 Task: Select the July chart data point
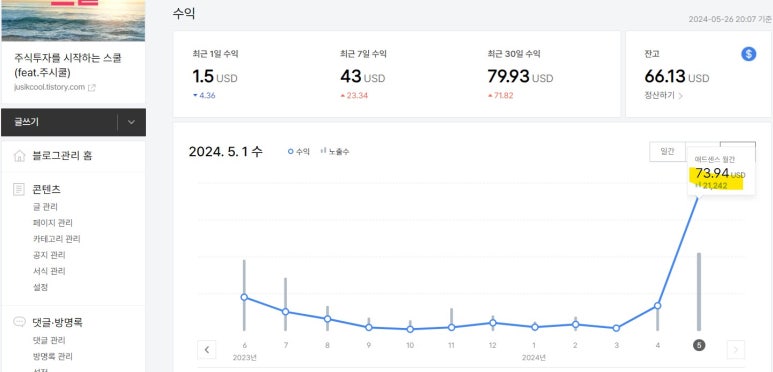[x=285, y=311]
